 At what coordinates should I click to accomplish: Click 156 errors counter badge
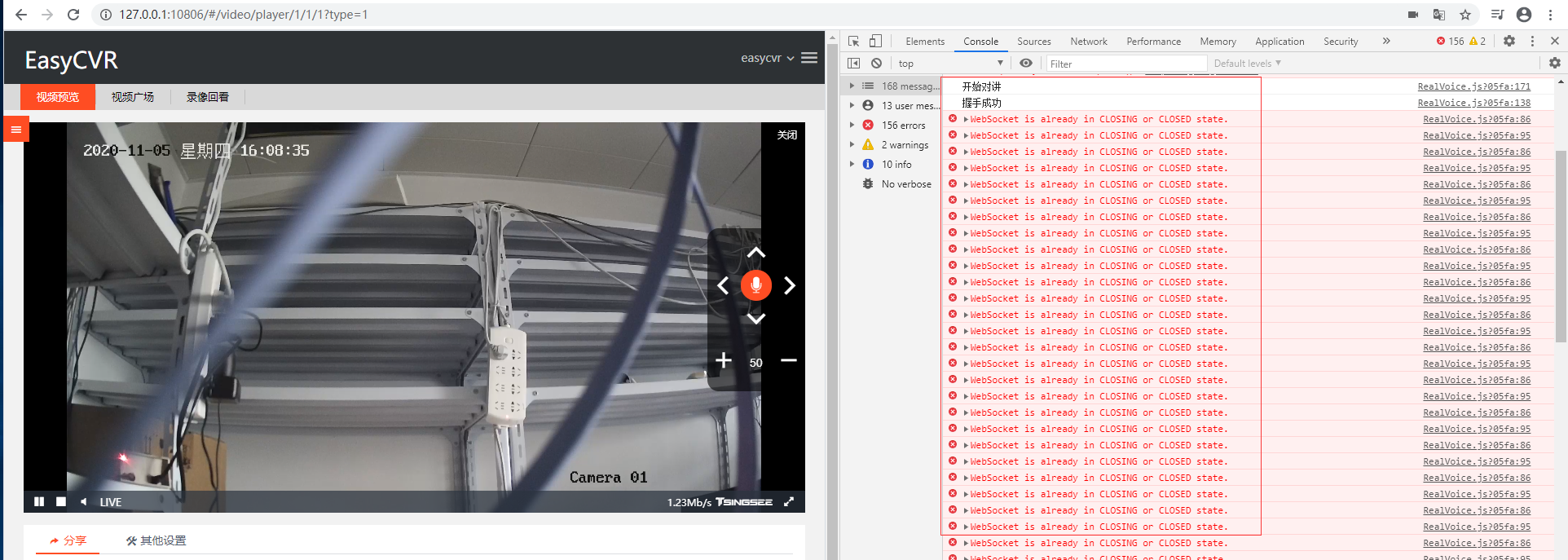click(1450, 41)
